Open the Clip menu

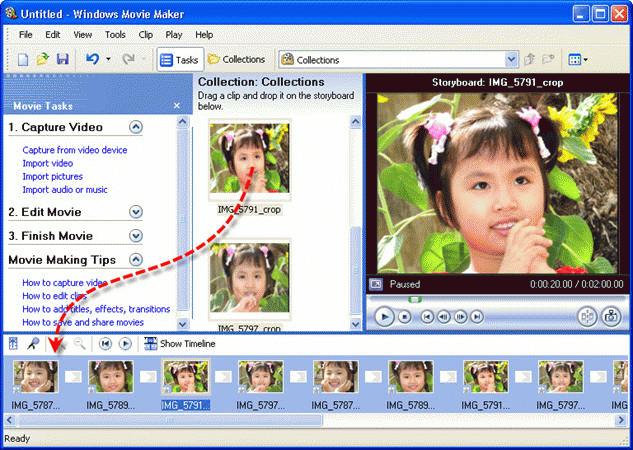tap(146, 34)
